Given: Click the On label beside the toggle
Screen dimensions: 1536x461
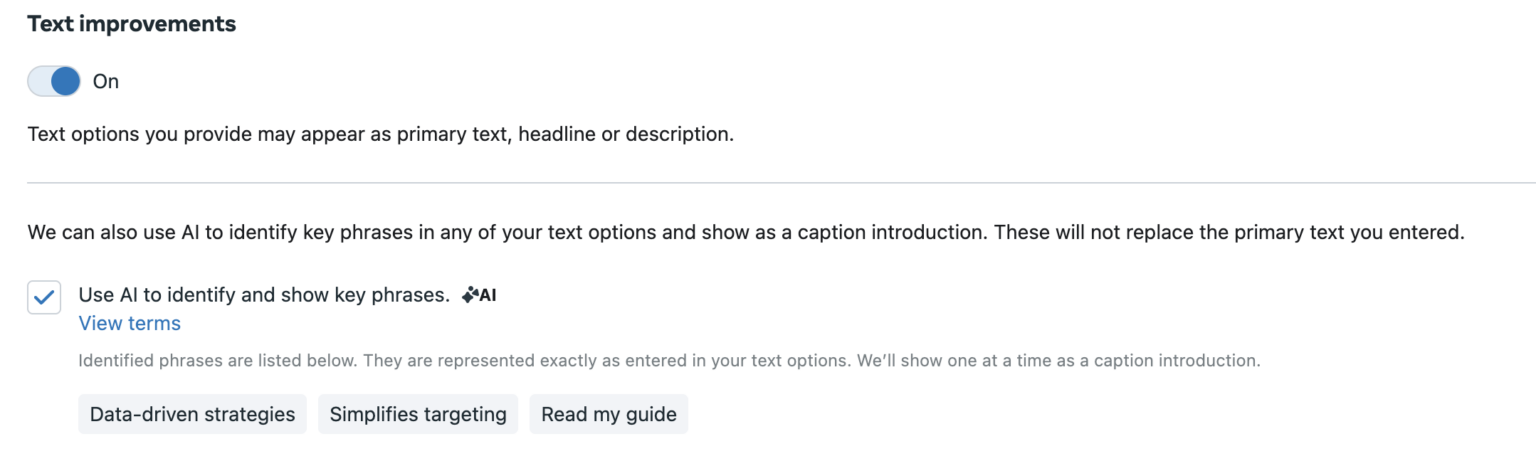Looking at the screenshot, I should pos(106,82).
